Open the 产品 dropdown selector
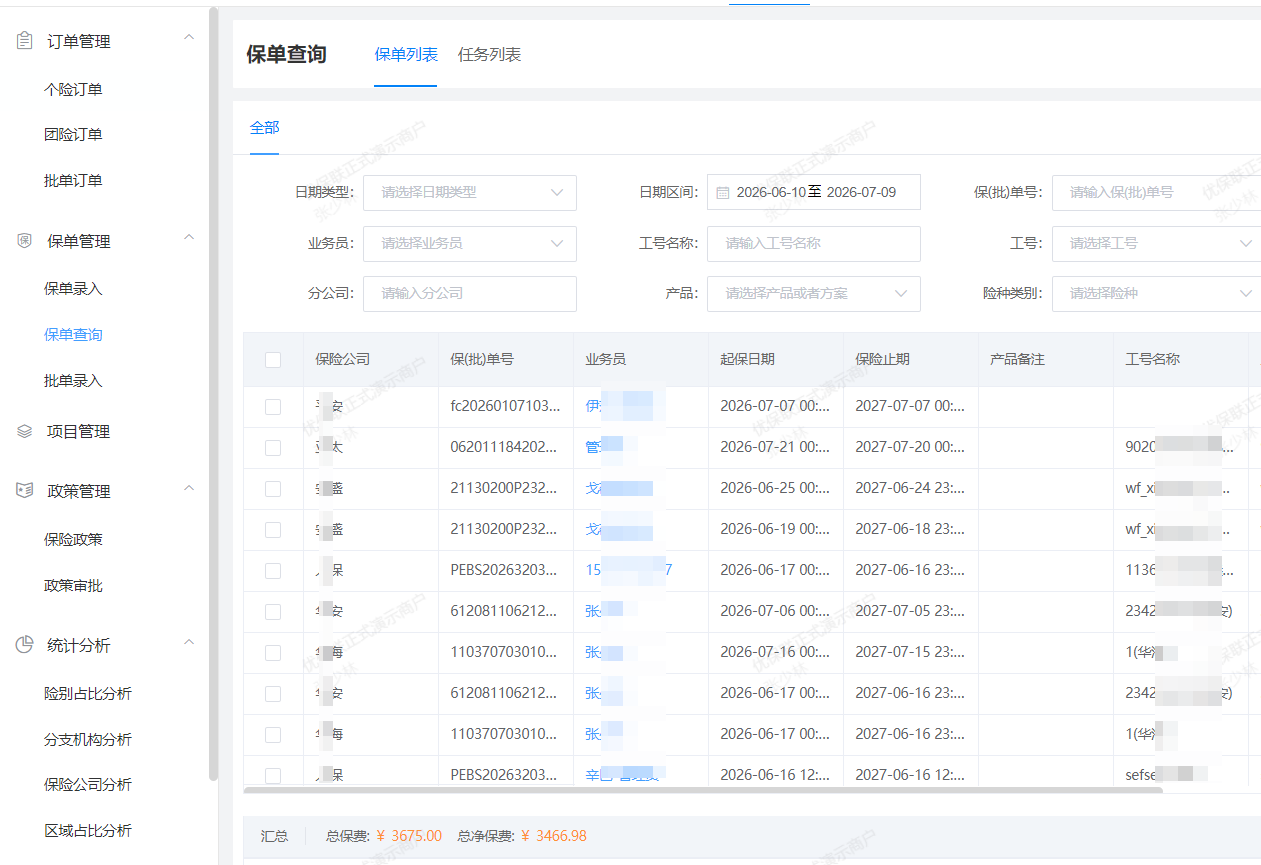Image resolution: width=1261 pixels, height=865 pixels. click(814, 294)
